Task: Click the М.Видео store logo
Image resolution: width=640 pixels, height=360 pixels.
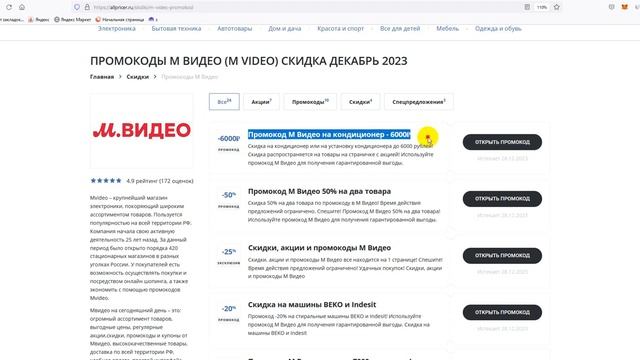Action: pyautogui.click(x=142, y=131)
